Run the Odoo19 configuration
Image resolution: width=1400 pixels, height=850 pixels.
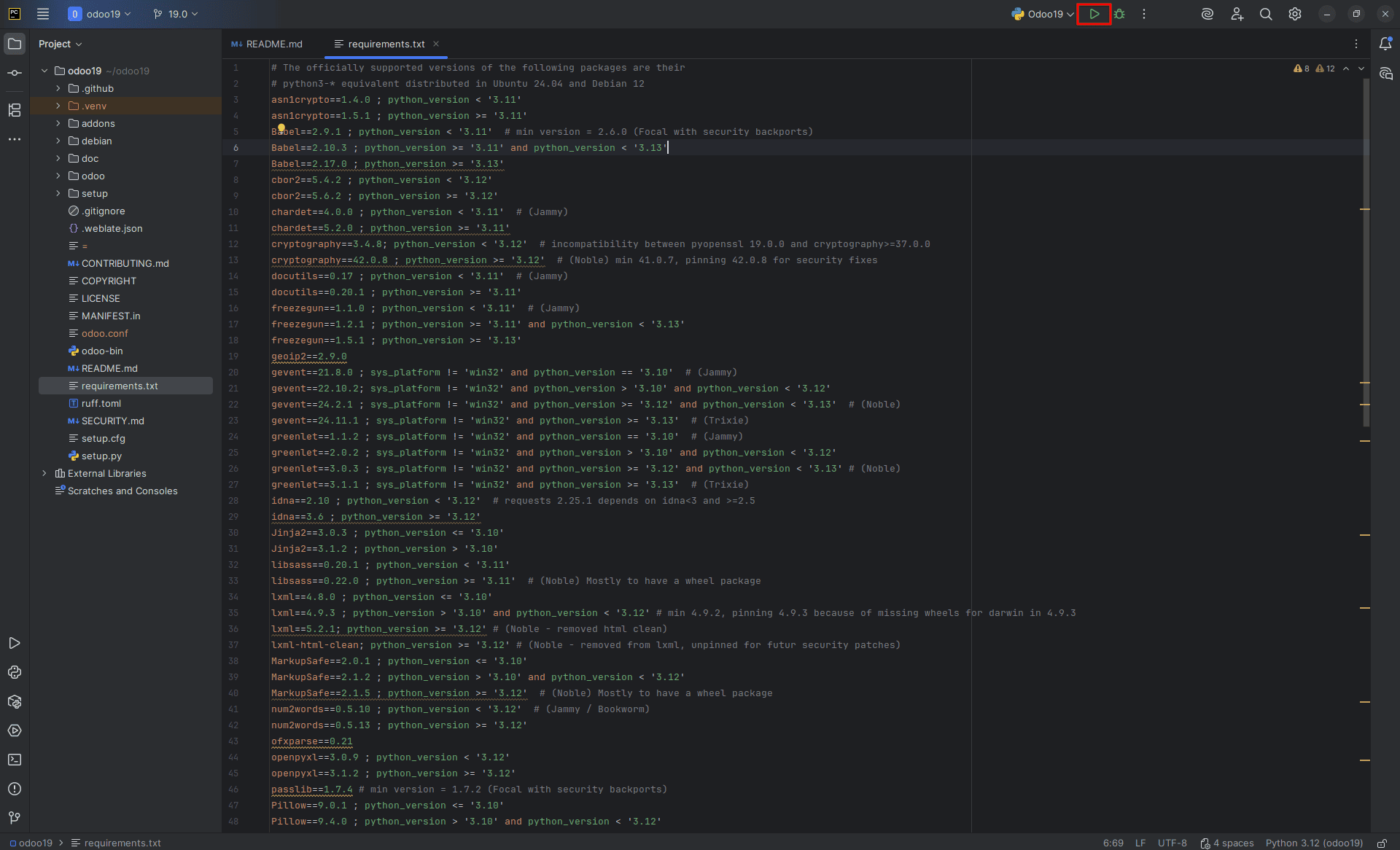click(1094, 14)
